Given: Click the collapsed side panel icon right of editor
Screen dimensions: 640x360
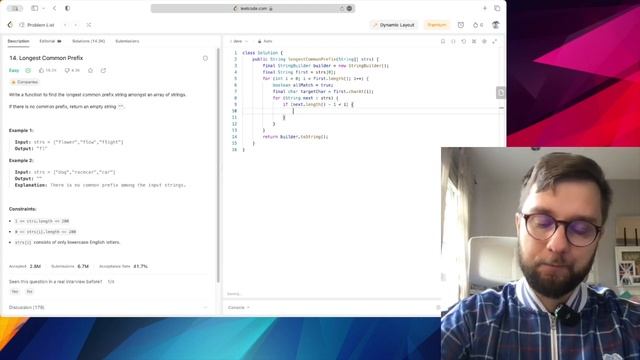Looking at the screenshot, I should coord(501,93).
